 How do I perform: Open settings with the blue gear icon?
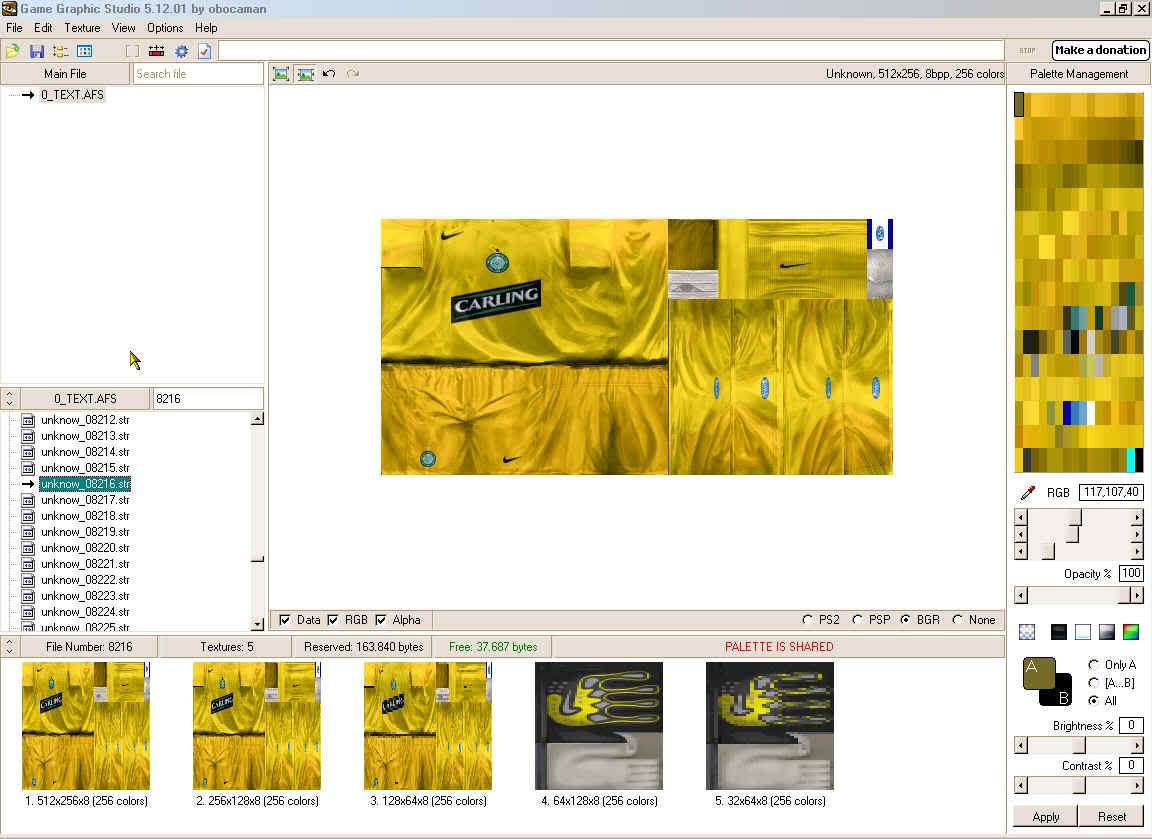point(181,51)
